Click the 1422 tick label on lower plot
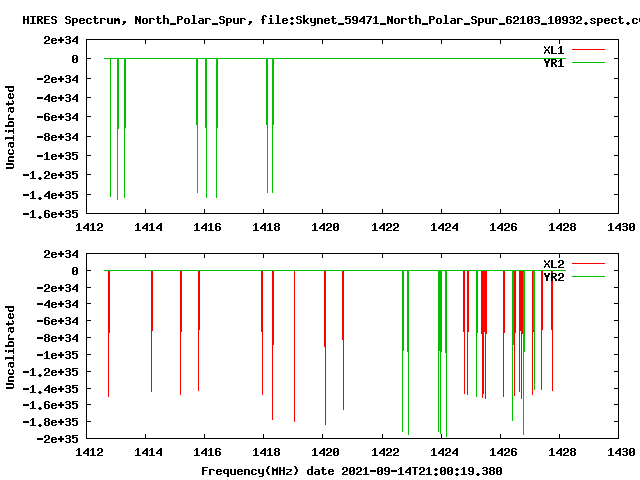 click(385, 452)
